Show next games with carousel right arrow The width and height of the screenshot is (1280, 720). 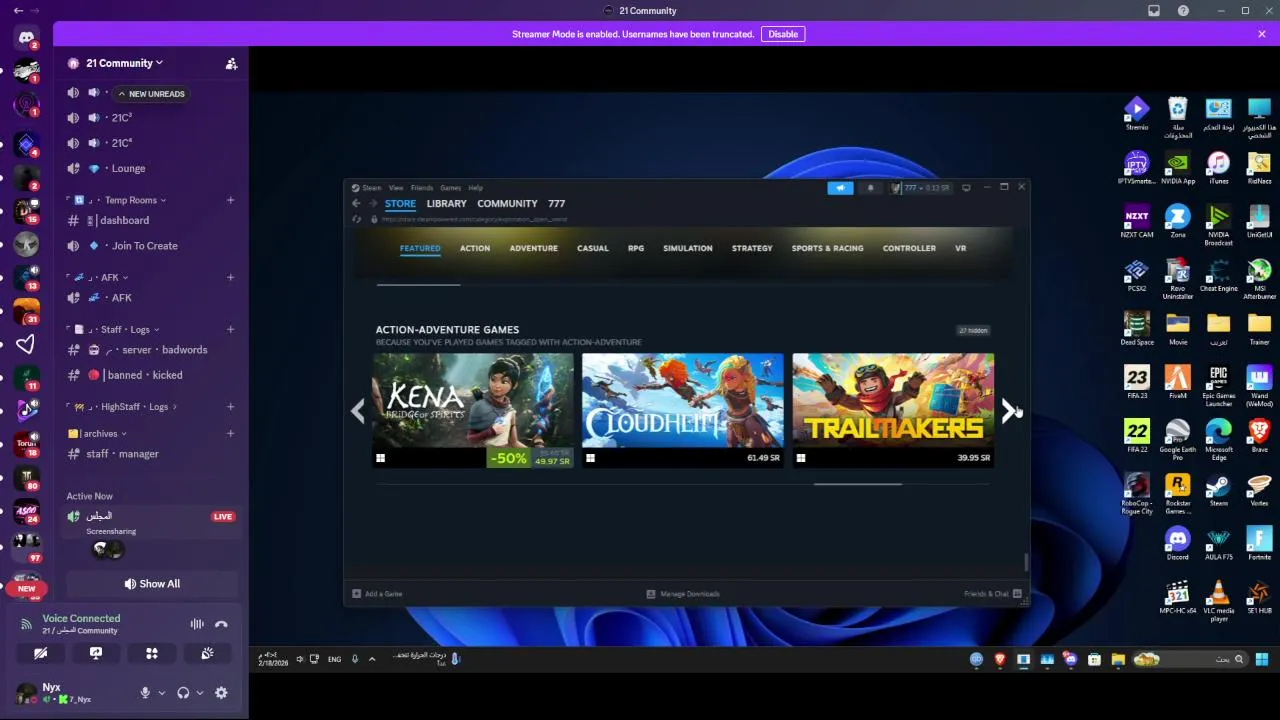click(x=1008, y=411)
